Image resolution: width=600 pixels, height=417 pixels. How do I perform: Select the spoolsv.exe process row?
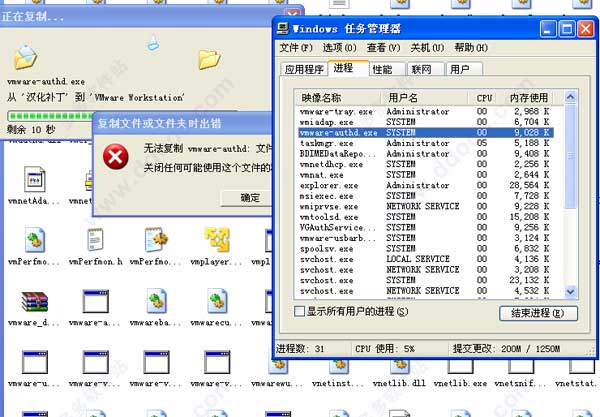coord(425,249)
